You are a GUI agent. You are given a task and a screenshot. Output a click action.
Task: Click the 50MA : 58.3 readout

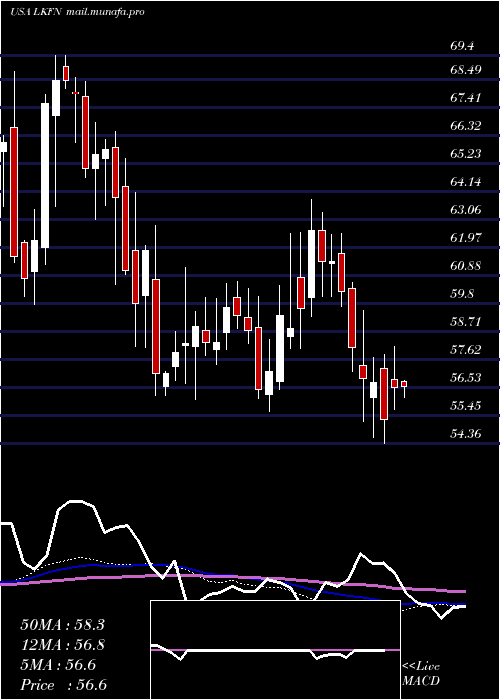(62, 625)
